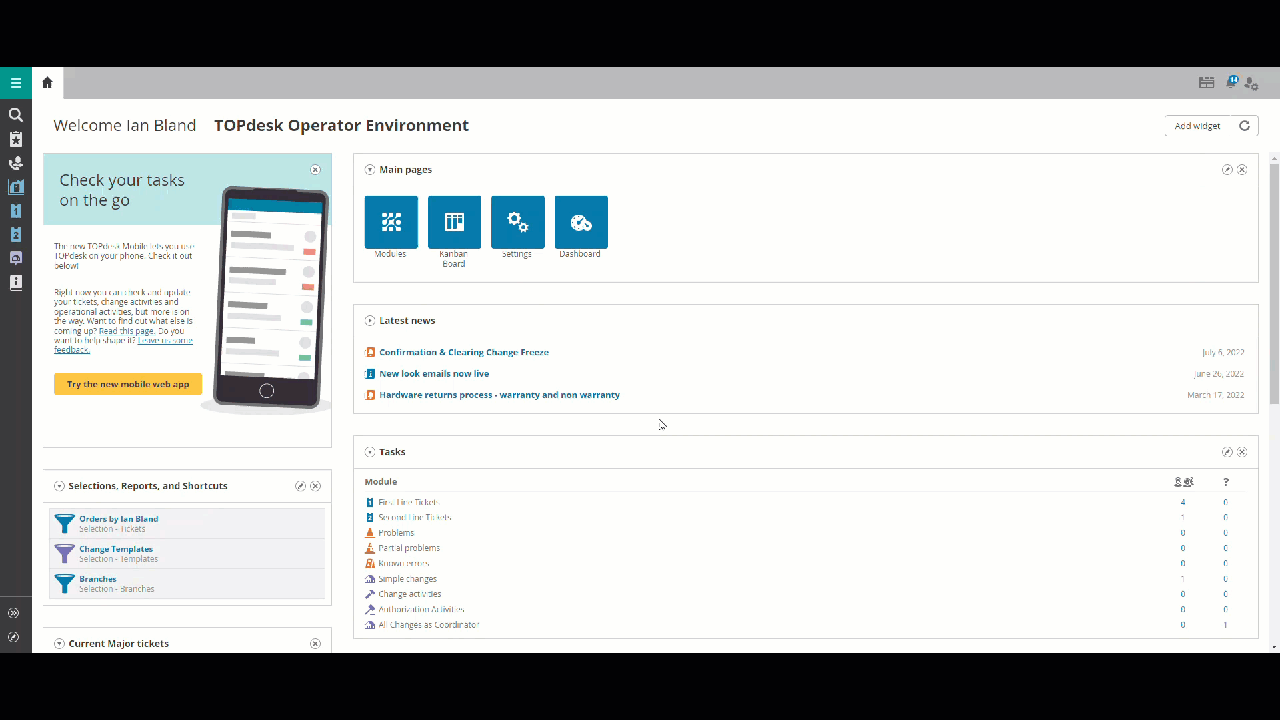Switch to the Home tab

tap(46, 83)
